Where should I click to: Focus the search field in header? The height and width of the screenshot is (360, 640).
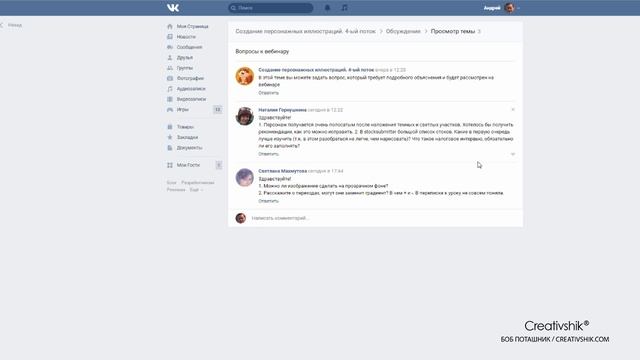click(271, 8)
